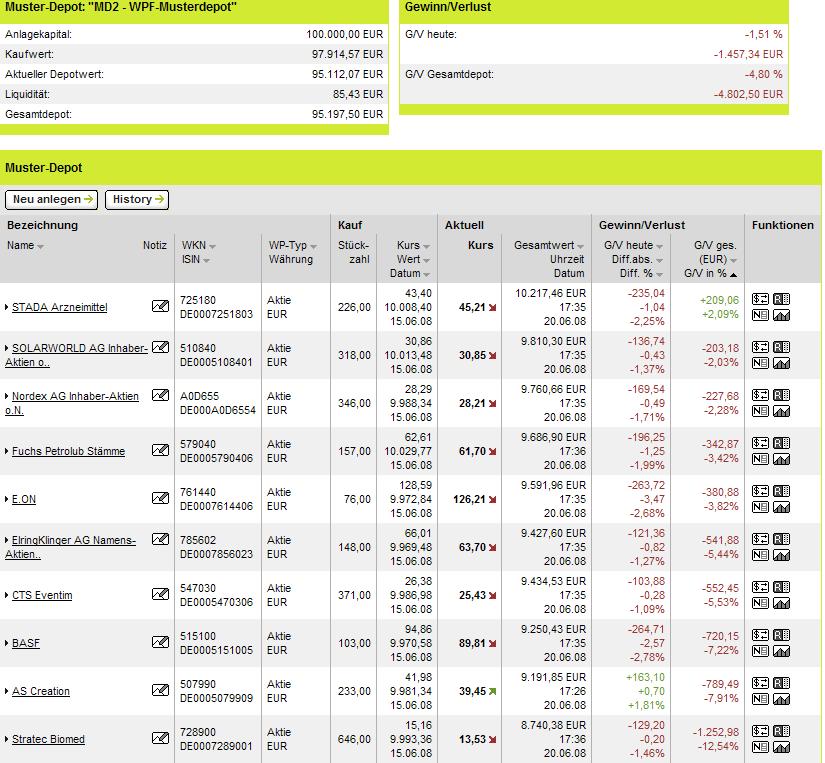The width and height of the screenshot is (825, 763).
Task: Click the N news icon for STADA Arzneimittel
Action: click(760, 315)
